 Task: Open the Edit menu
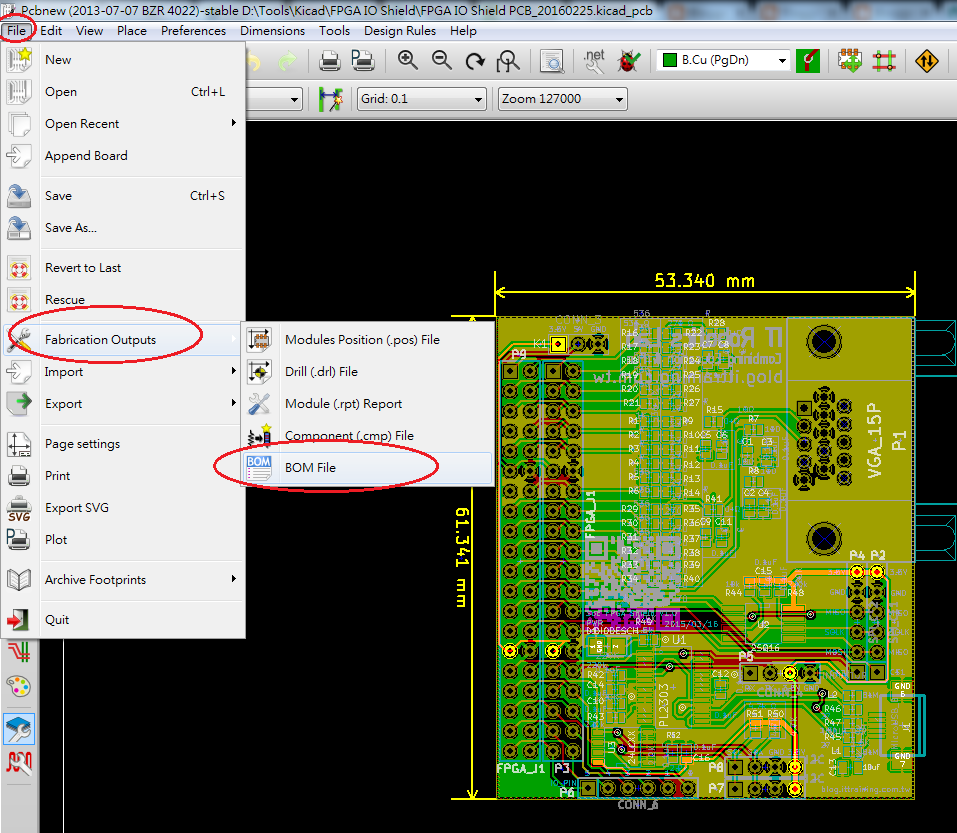pyautogui.click(x=51, y=31)
